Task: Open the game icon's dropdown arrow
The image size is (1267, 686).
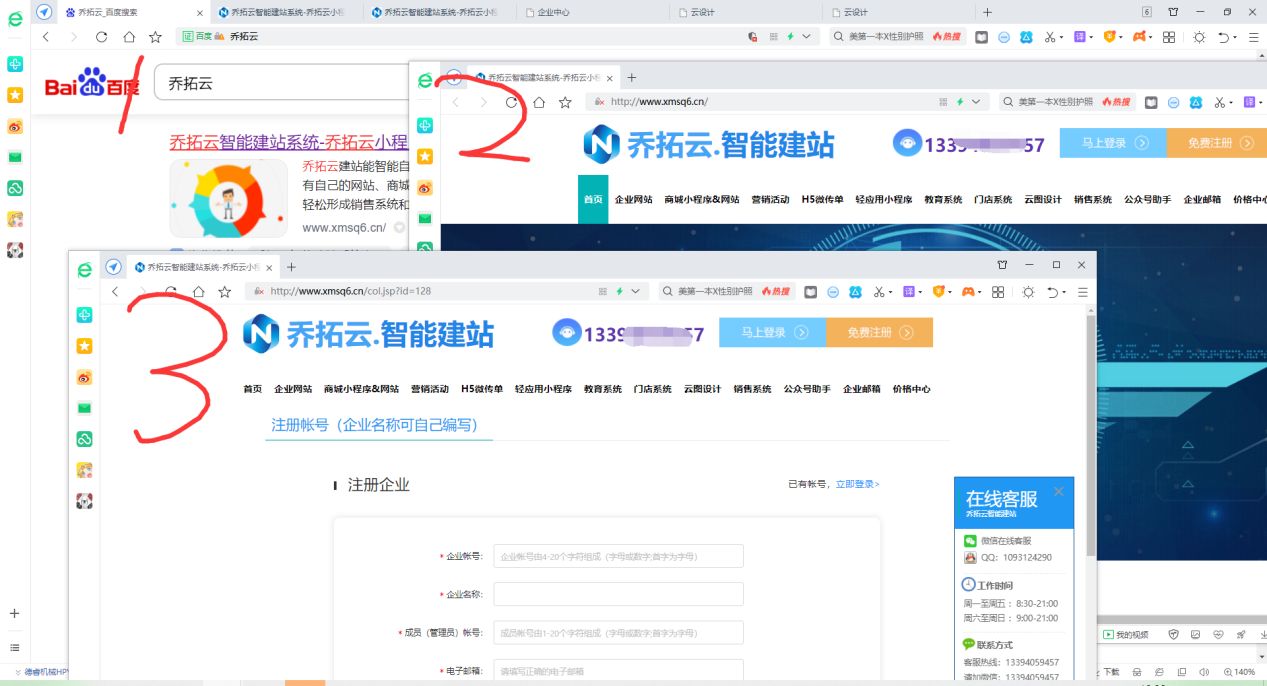Action: (x=980, y=291)
